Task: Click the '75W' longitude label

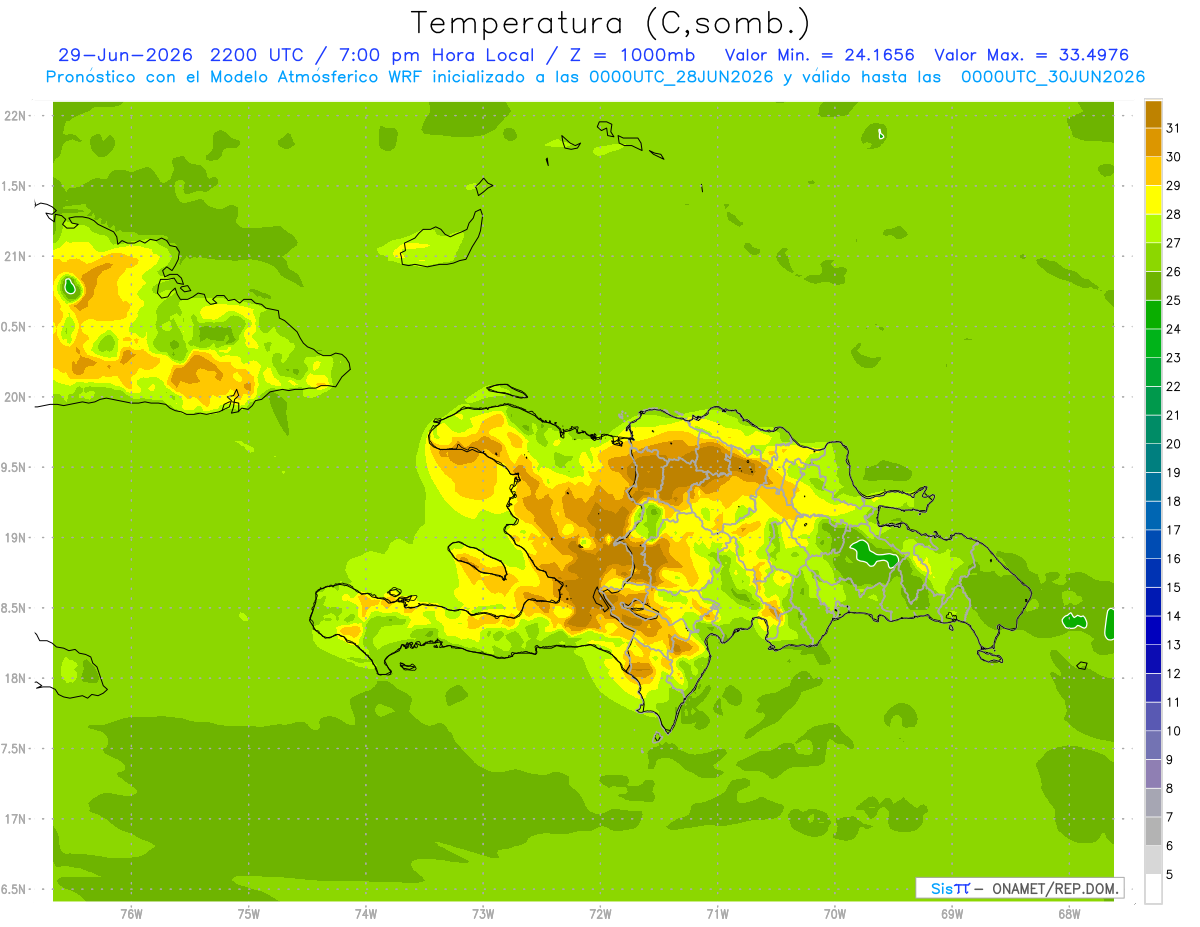Action: [x=249, y=914]
